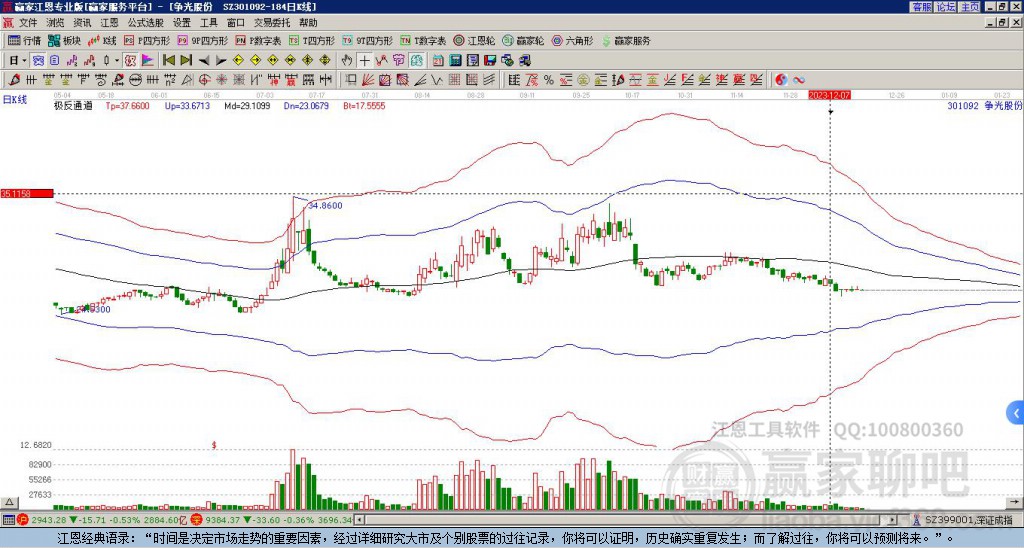The height and width of the screenshot is (548, 1024).
Task: Open 赢家服务 from the toolbar
Action: coord(626,40)
